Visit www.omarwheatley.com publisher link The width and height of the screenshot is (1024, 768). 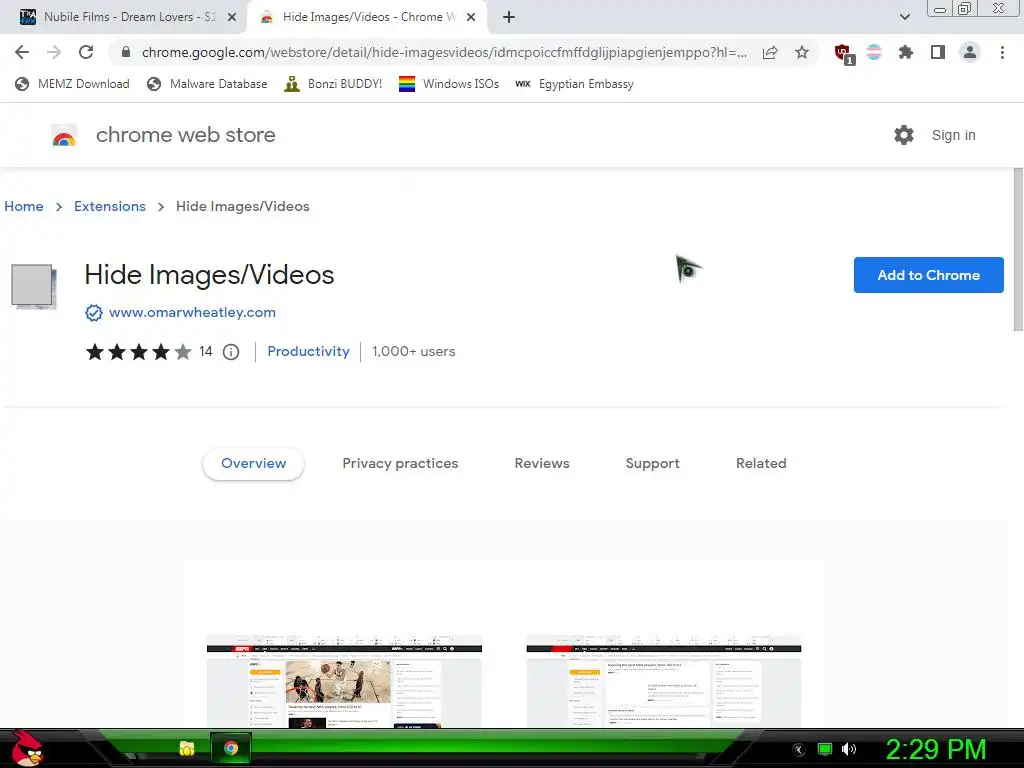(192, 313)
